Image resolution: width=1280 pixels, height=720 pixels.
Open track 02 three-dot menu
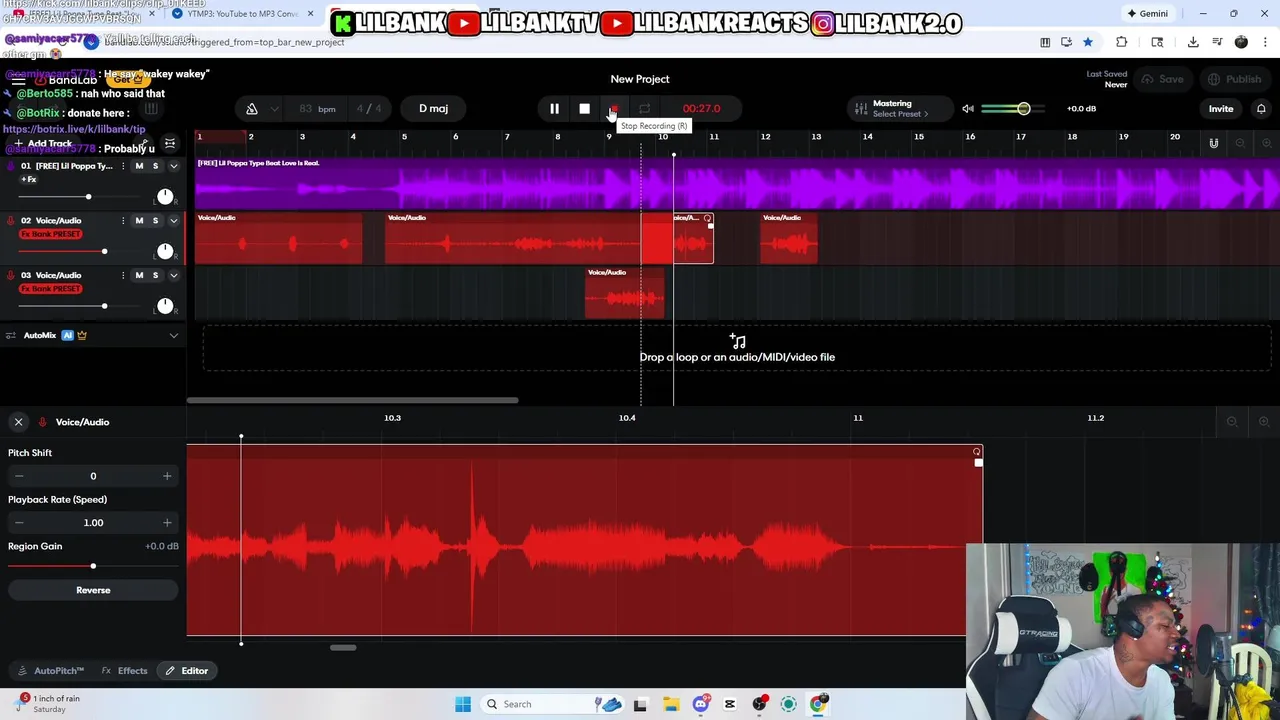123,221
